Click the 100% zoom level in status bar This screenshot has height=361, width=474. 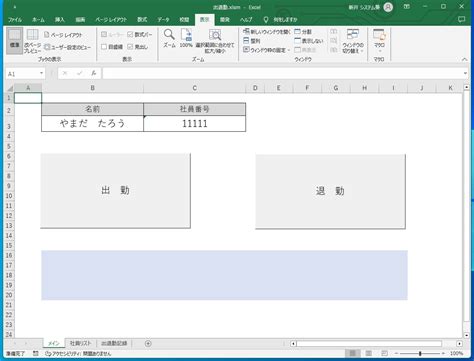(x=456, y=353)
